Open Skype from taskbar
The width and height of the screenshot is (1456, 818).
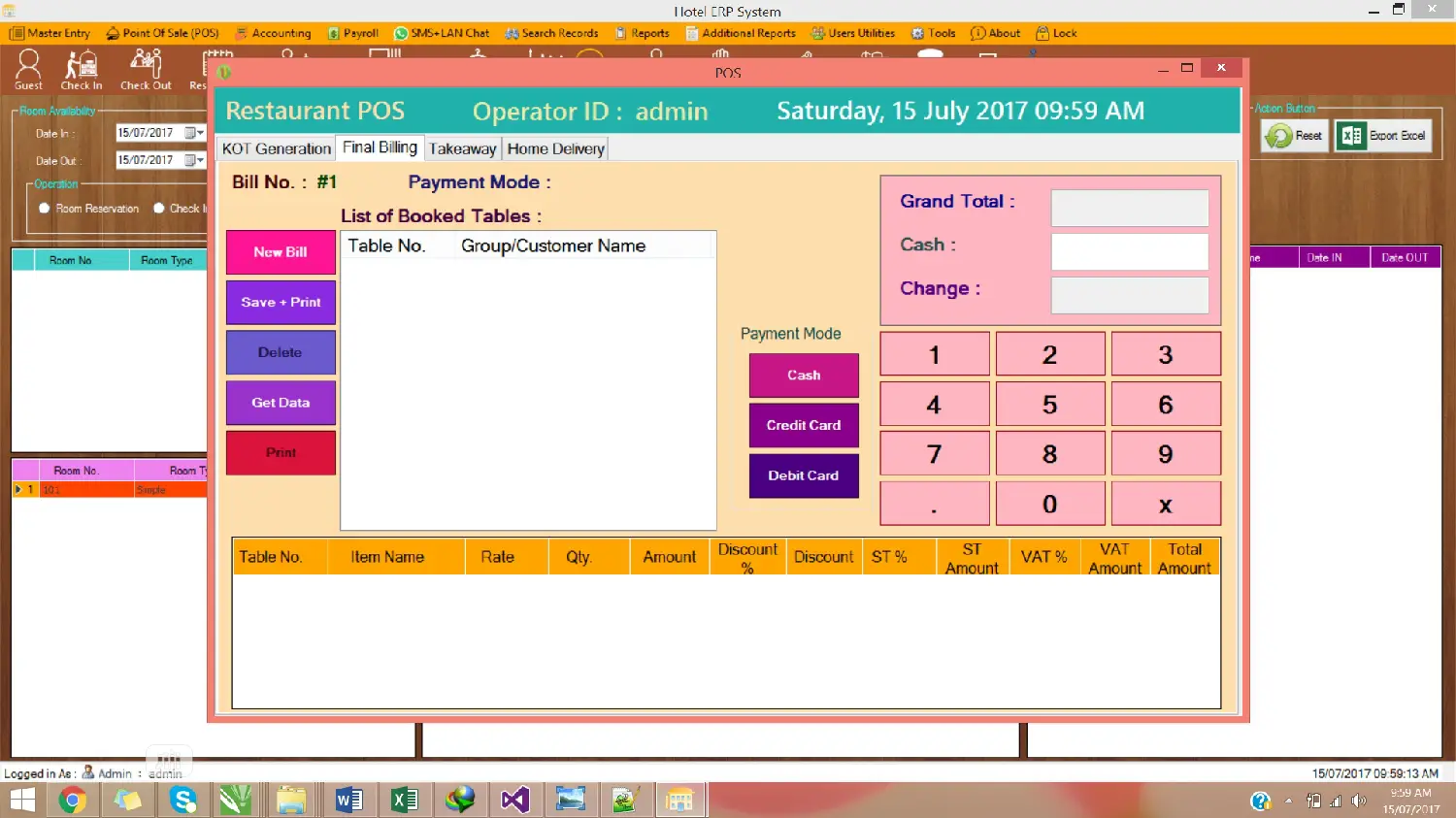[x=182, y=800]
